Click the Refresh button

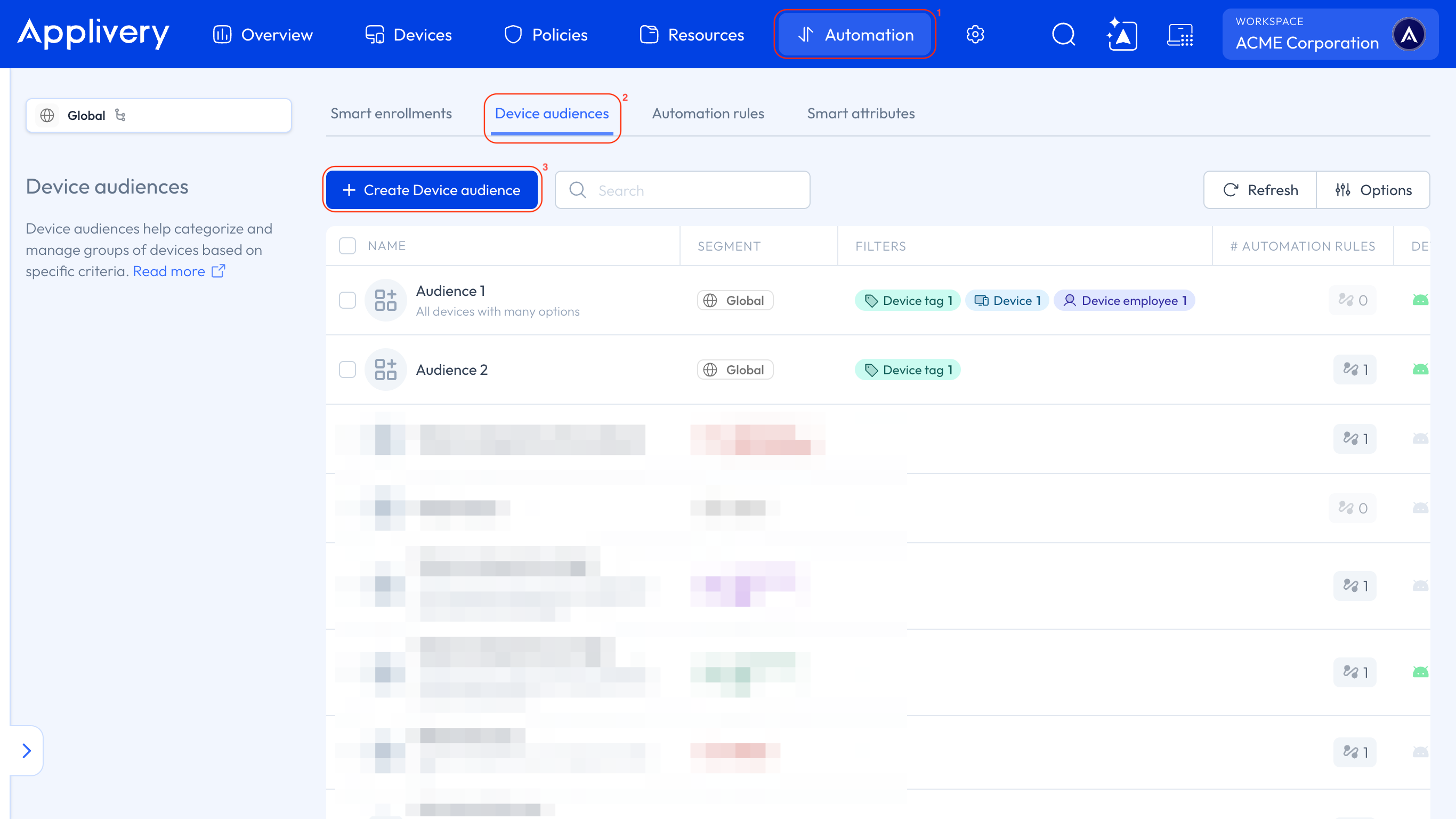click(1260, 190)
